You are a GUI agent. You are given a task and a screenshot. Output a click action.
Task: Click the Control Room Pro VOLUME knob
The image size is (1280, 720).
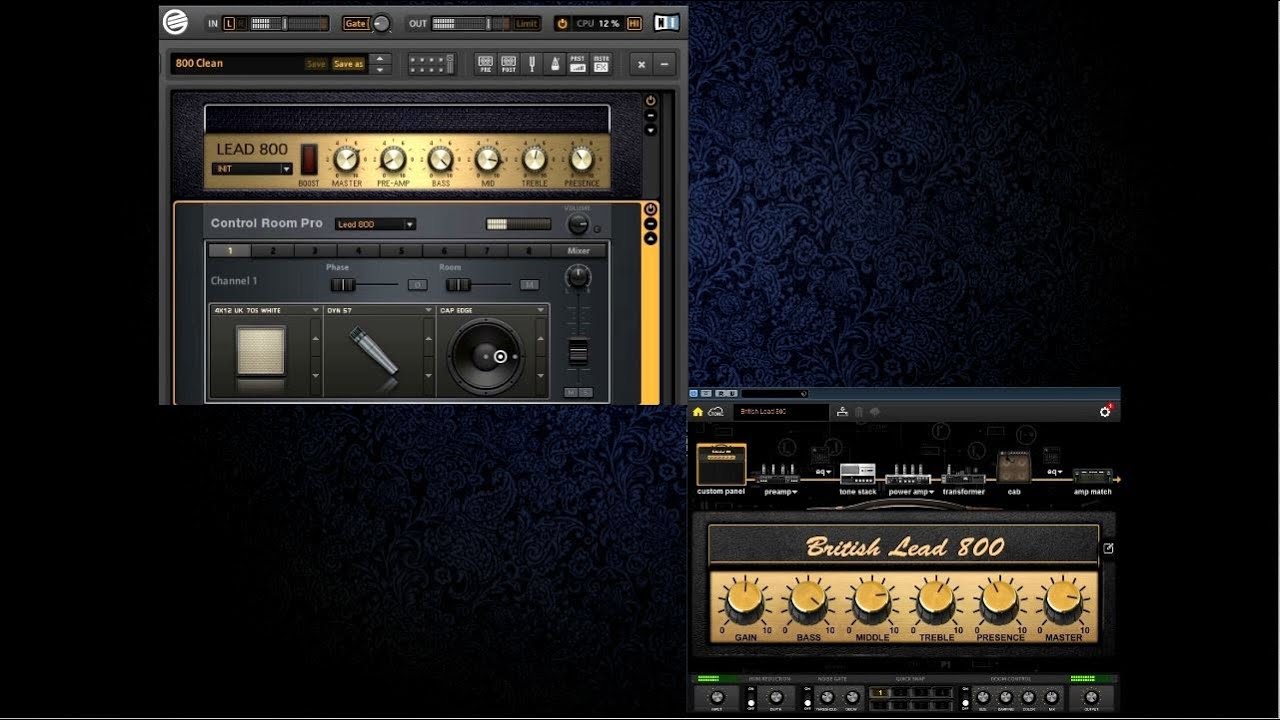click(x=578, y=224)
